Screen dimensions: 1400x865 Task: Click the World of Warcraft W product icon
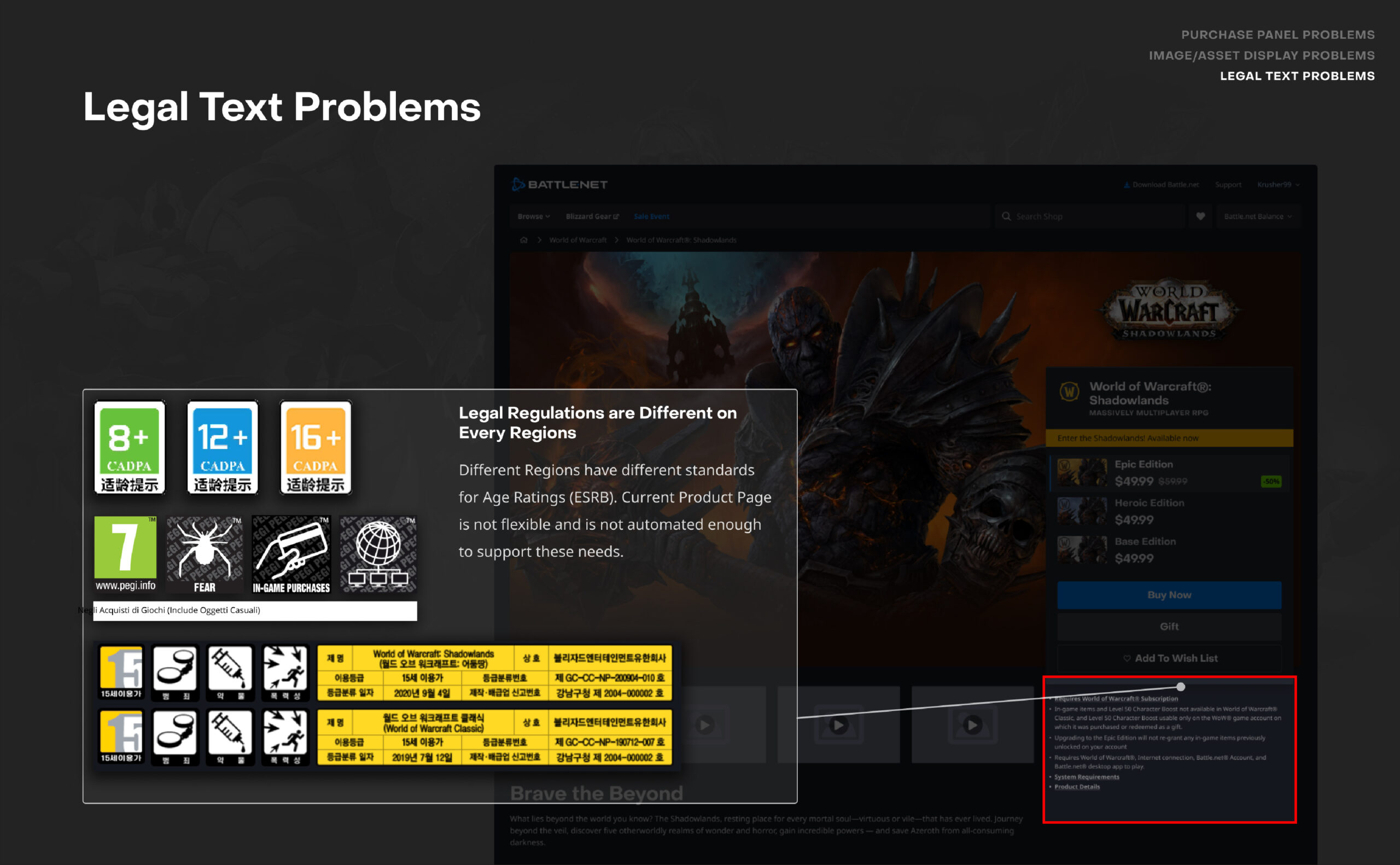coord(1069,393)
